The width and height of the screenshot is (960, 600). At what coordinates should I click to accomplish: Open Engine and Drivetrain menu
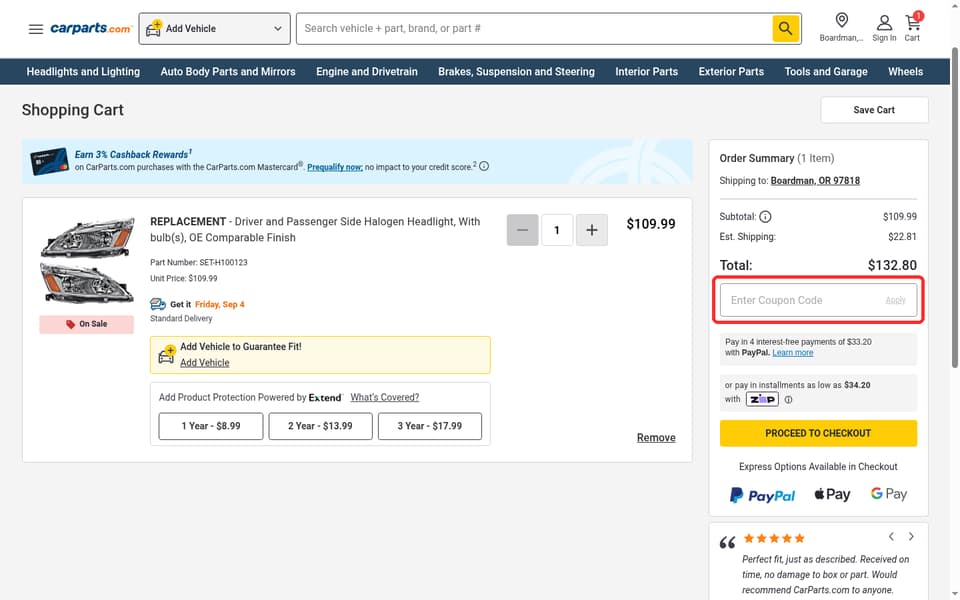tap(367, 72)
